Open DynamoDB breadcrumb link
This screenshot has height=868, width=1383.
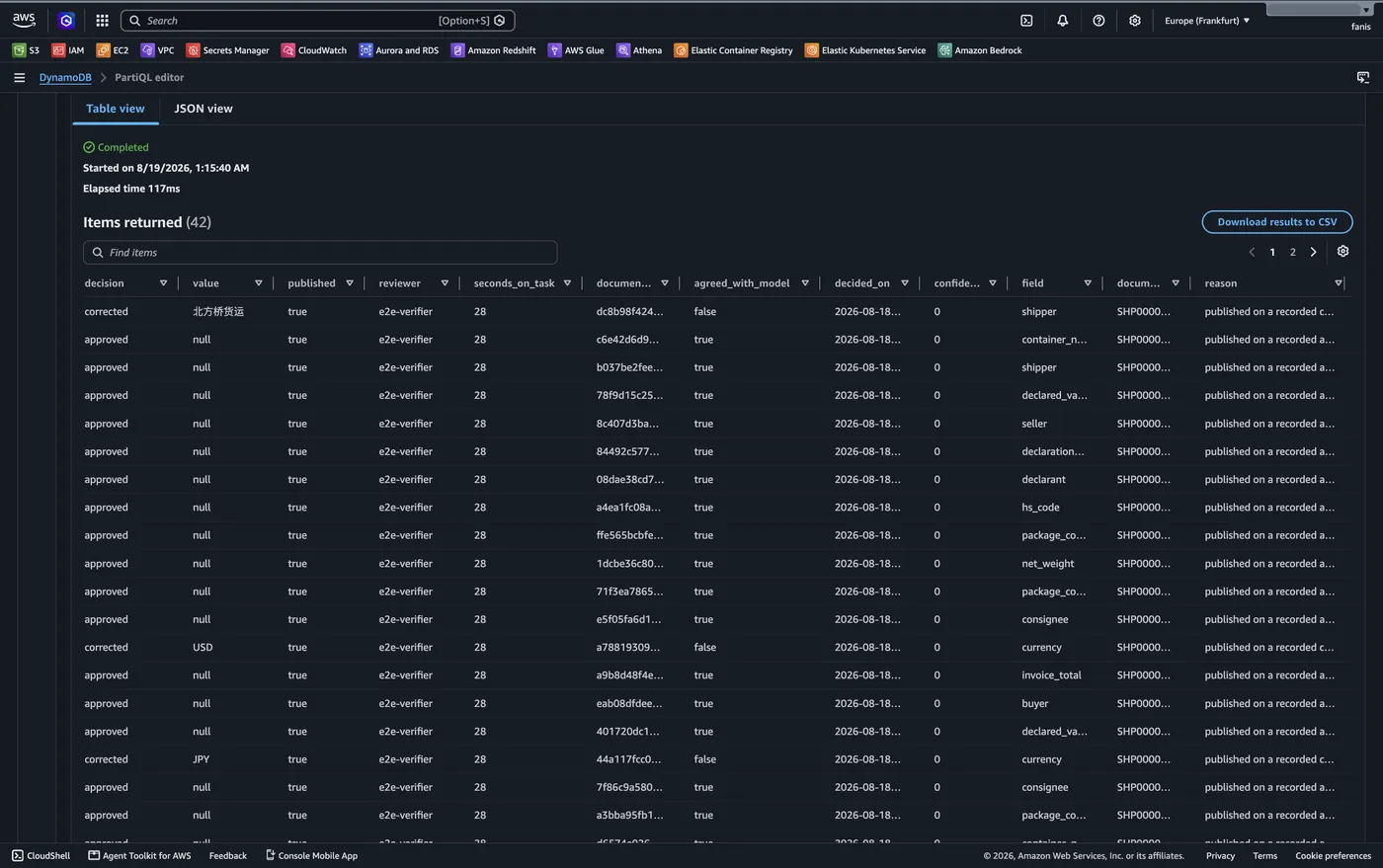(x=65, y=77)
